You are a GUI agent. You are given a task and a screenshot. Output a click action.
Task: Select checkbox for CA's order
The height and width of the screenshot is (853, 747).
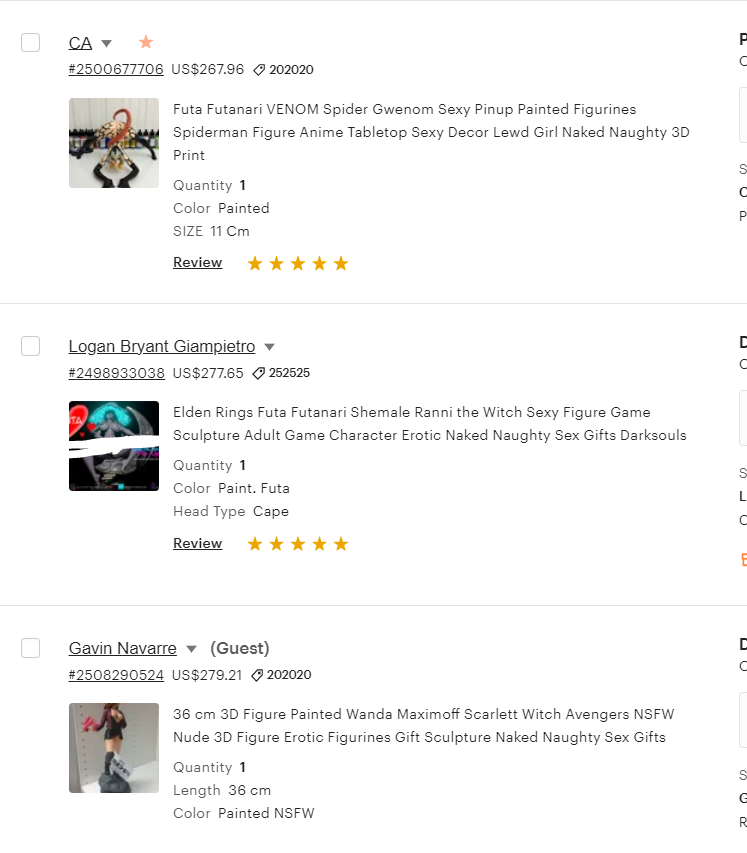click(x=30, y=42)
